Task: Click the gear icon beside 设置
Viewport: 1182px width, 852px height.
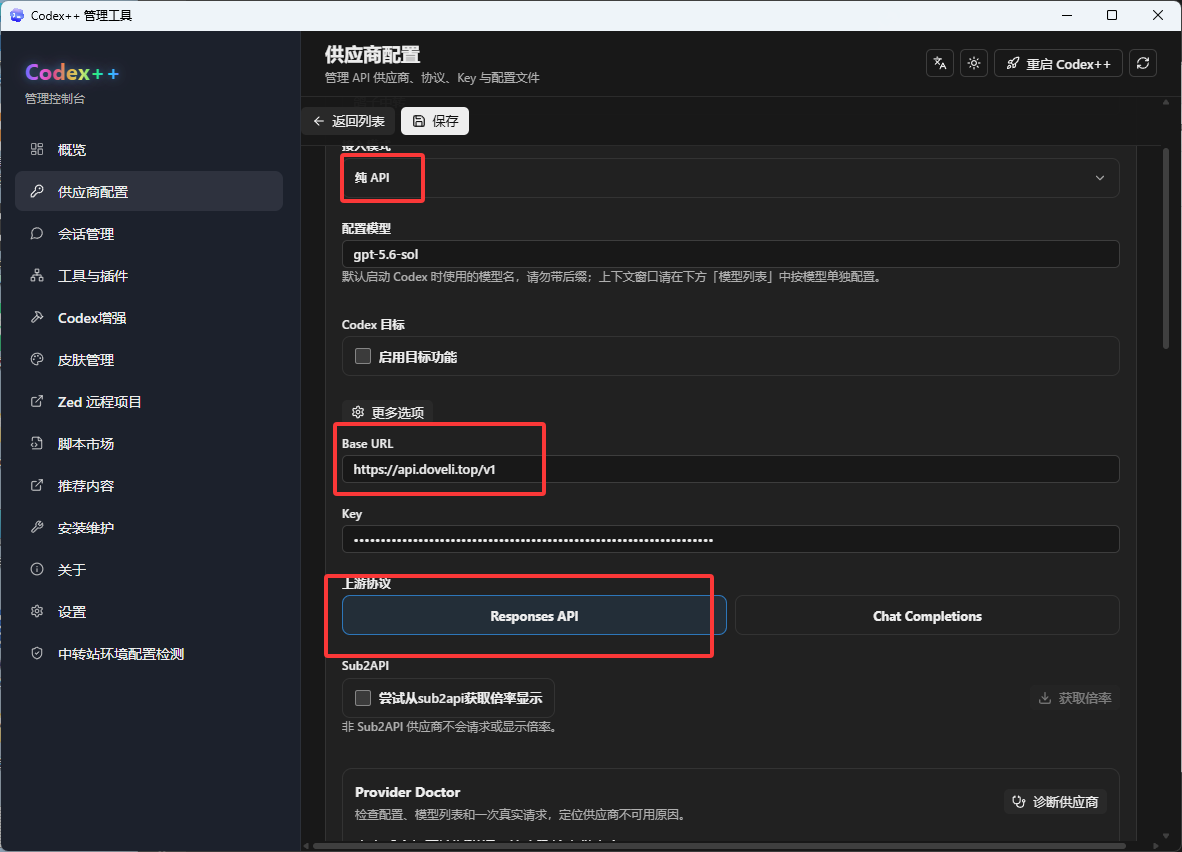Action: [37, 611]
